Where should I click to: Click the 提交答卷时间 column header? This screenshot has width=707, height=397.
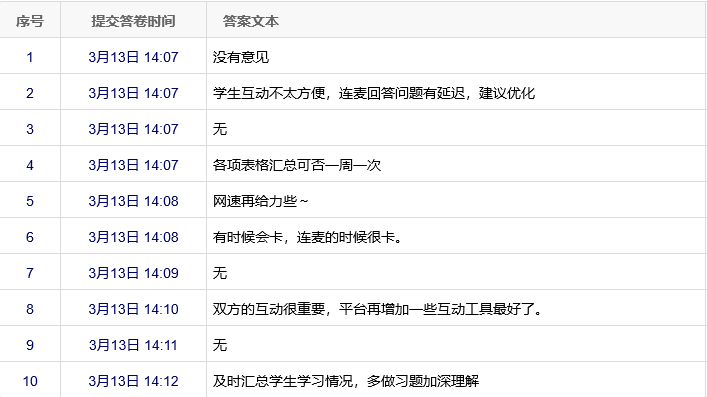[x=133, y=21]
